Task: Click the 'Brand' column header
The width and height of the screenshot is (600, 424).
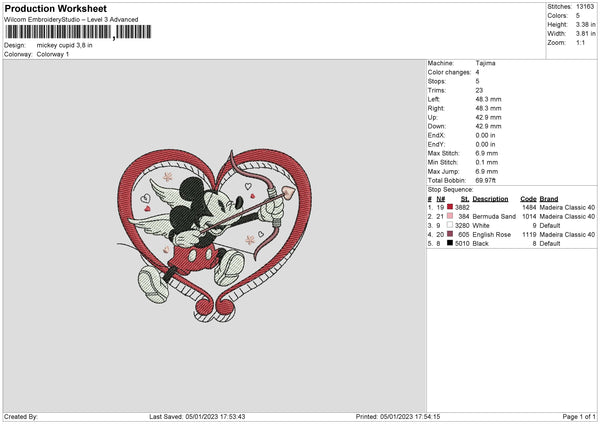Action: 549,199
